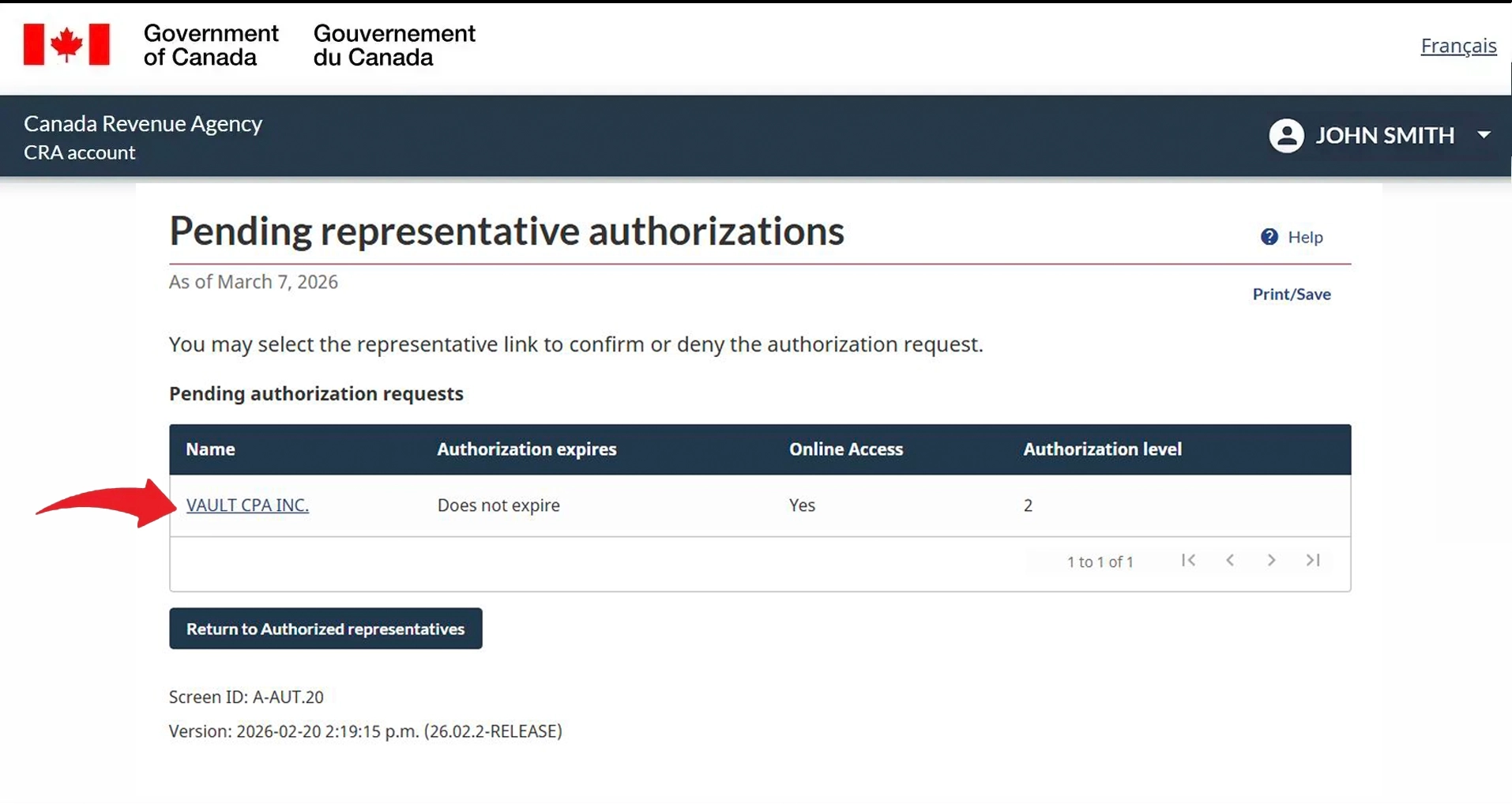The image size is (1512, 804).
Task: Jump to last page of results
Action: (x=1313, y=561)
